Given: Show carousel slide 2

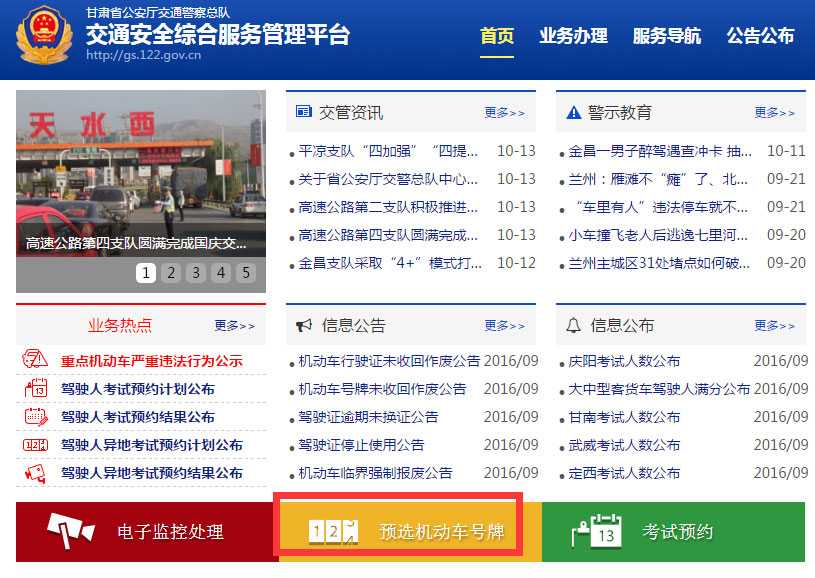Looking at the screenshot, I should click(171, 273).
